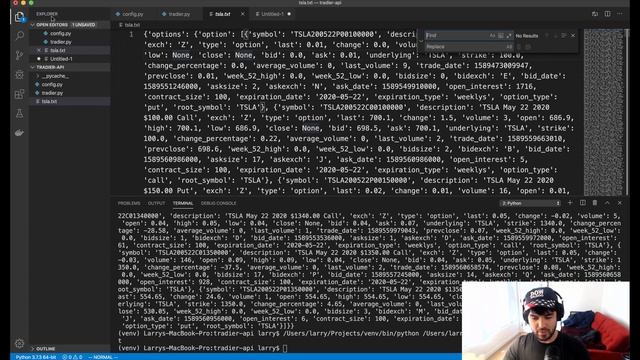
Task: Open the editor More Actions ellipsis menu
Action: 620,14
